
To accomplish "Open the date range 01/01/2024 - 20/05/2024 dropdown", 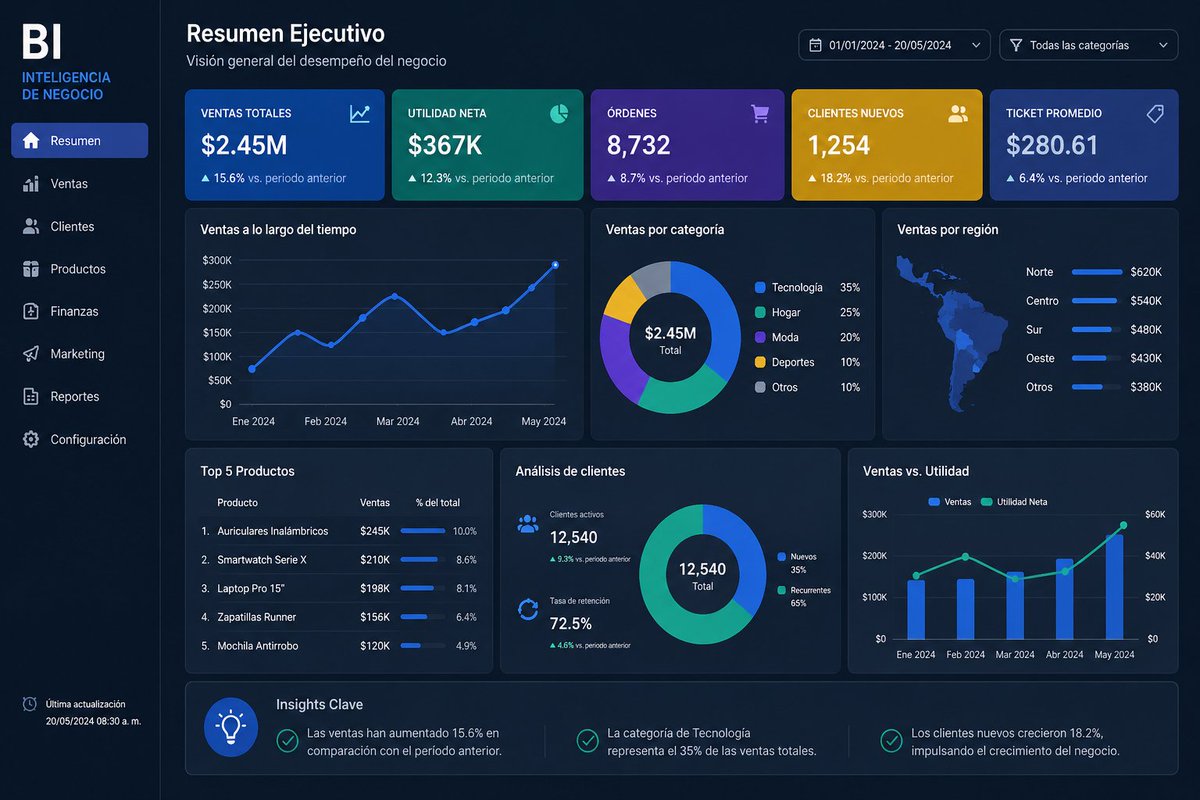I will coord(893,44).
